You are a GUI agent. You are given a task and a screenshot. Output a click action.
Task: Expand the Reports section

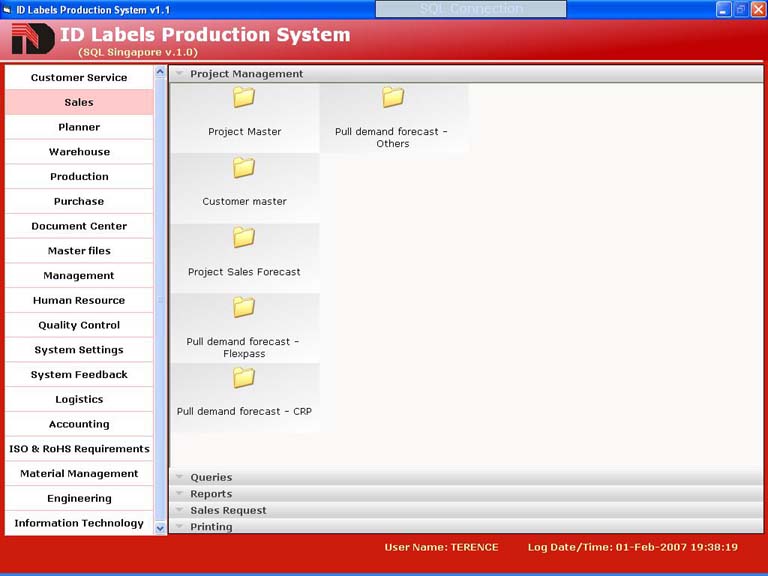pos(211,494)
